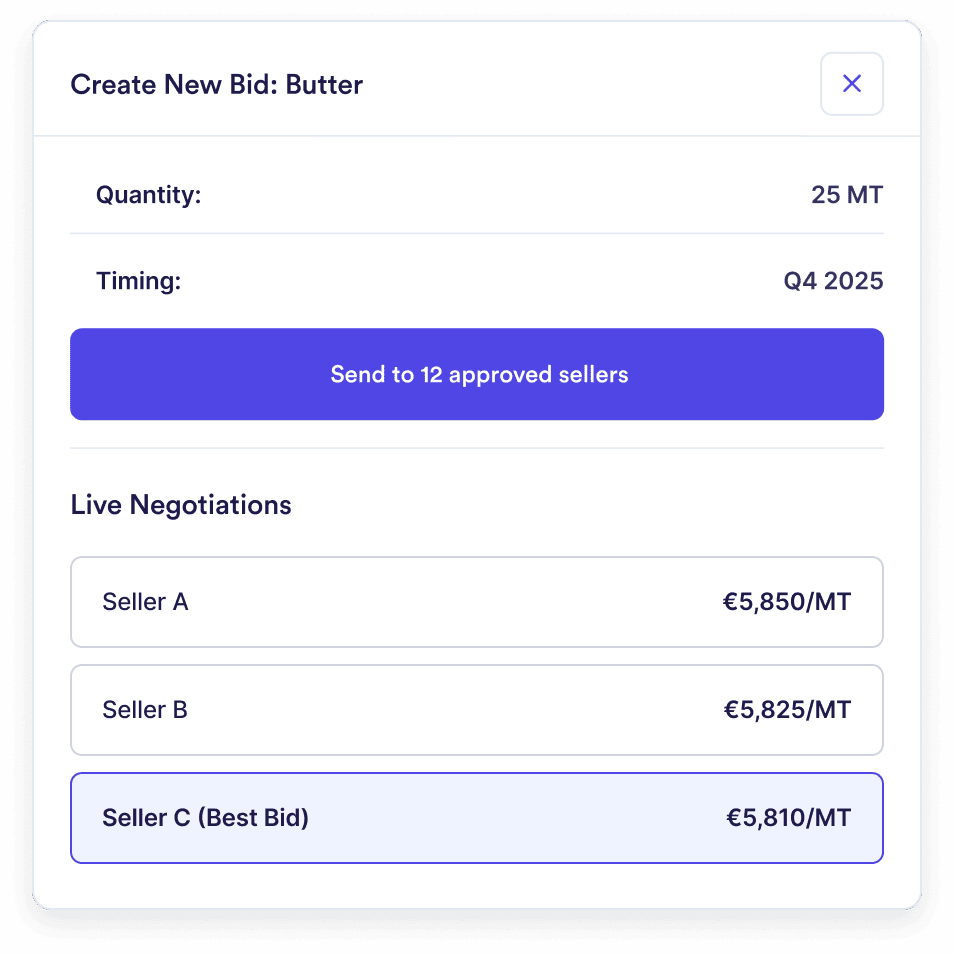Select the Q4 2025 timing value
Image resolution: width=954 pixels, height=954 pixels.
point(833,281)
